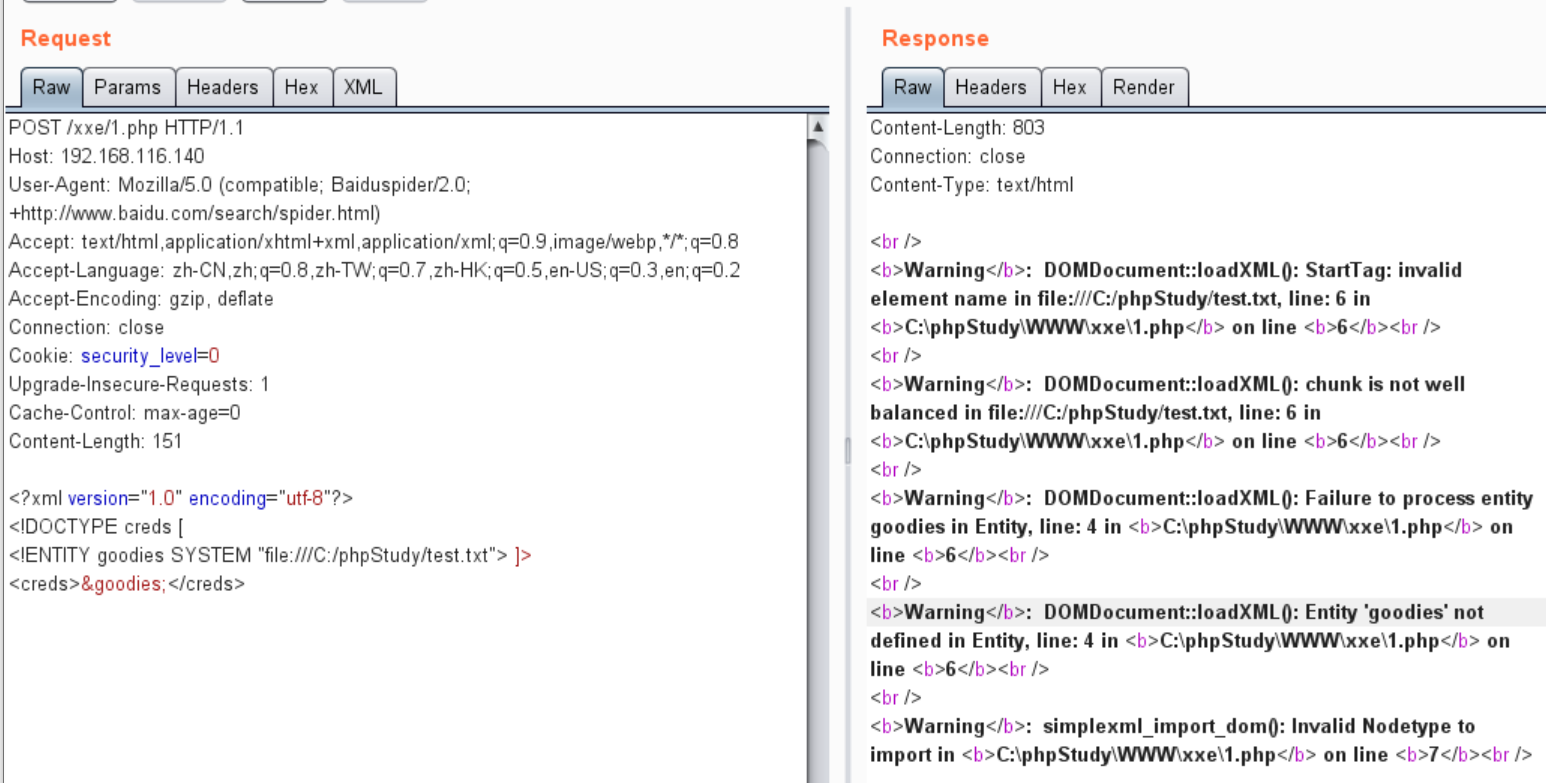Open the Request Hex tab

(301, 87)
